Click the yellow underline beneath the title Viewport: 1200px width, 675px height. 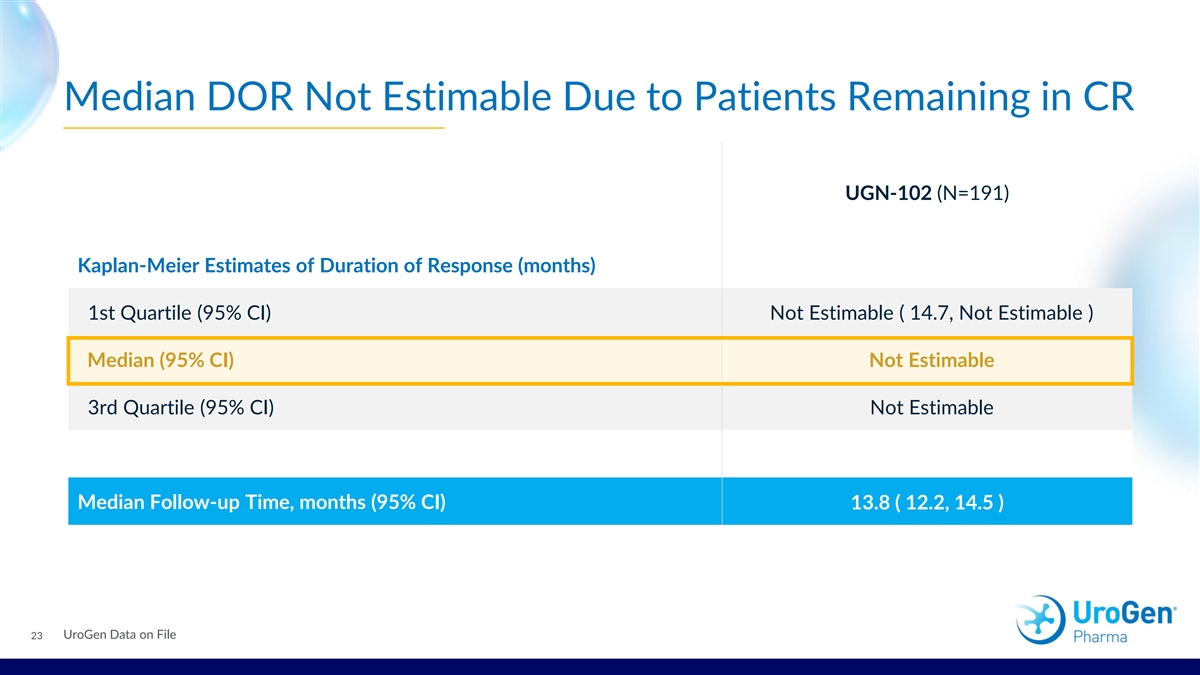253,129
